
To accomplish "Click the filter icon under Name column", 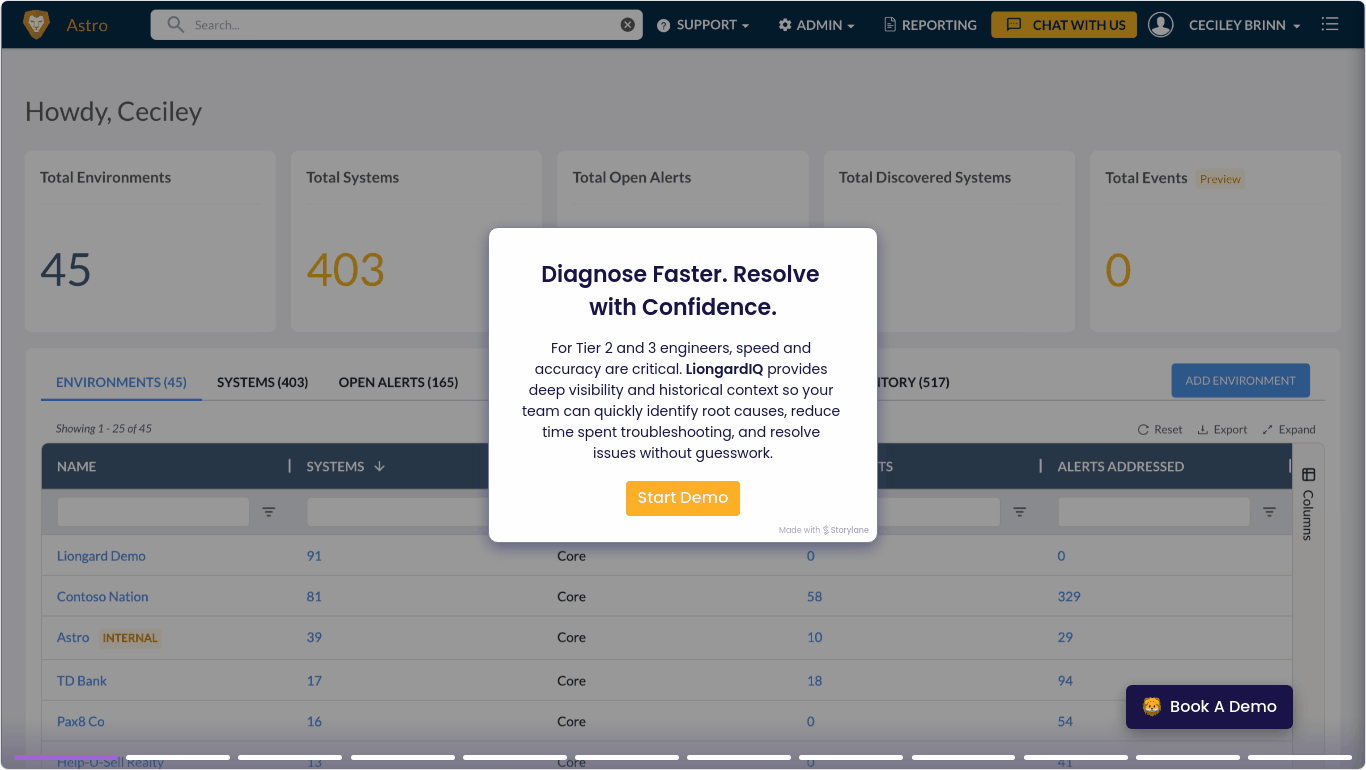I will point(269,512).
